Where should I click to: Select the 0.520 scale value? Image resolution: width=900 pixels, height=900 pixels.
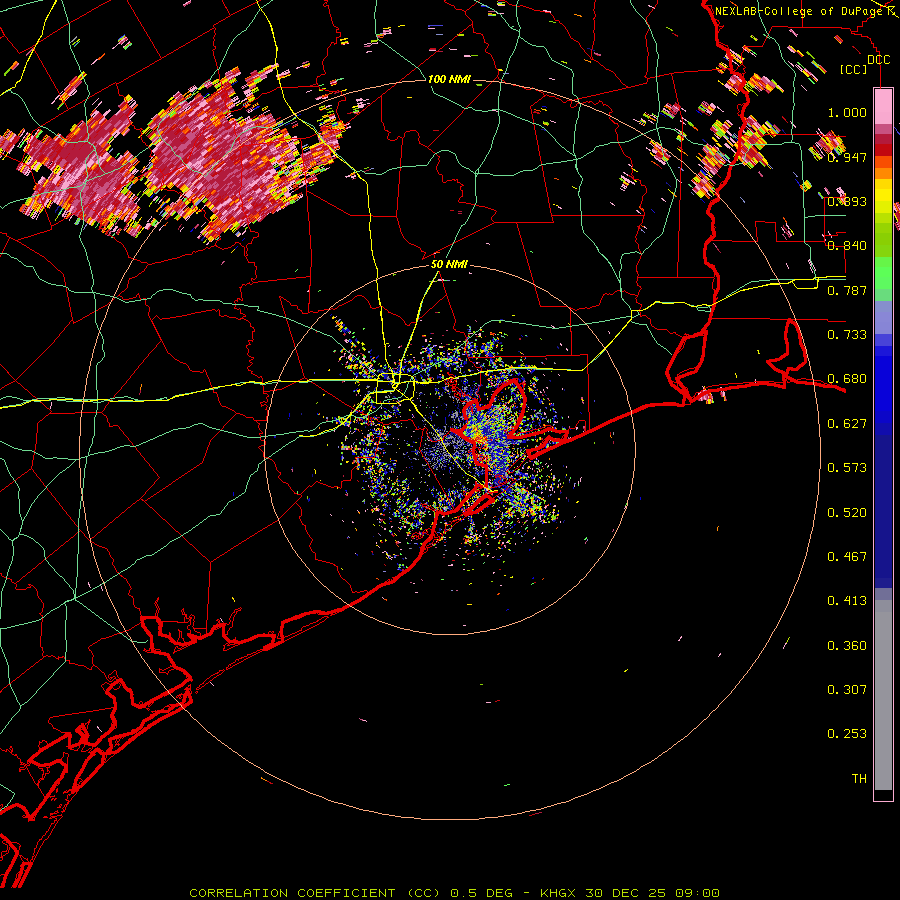[x=847, y=513]
